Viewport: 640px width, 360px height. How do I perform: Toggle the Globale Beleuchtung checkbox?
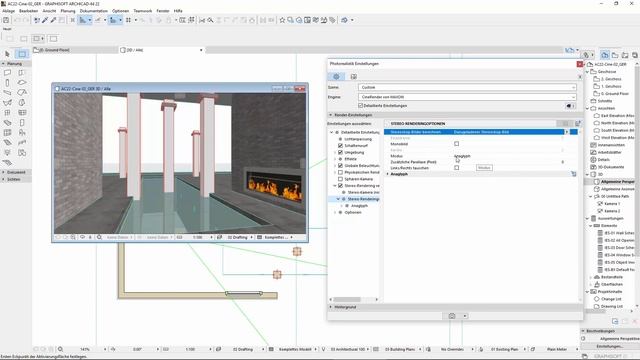tap(340, 166)
